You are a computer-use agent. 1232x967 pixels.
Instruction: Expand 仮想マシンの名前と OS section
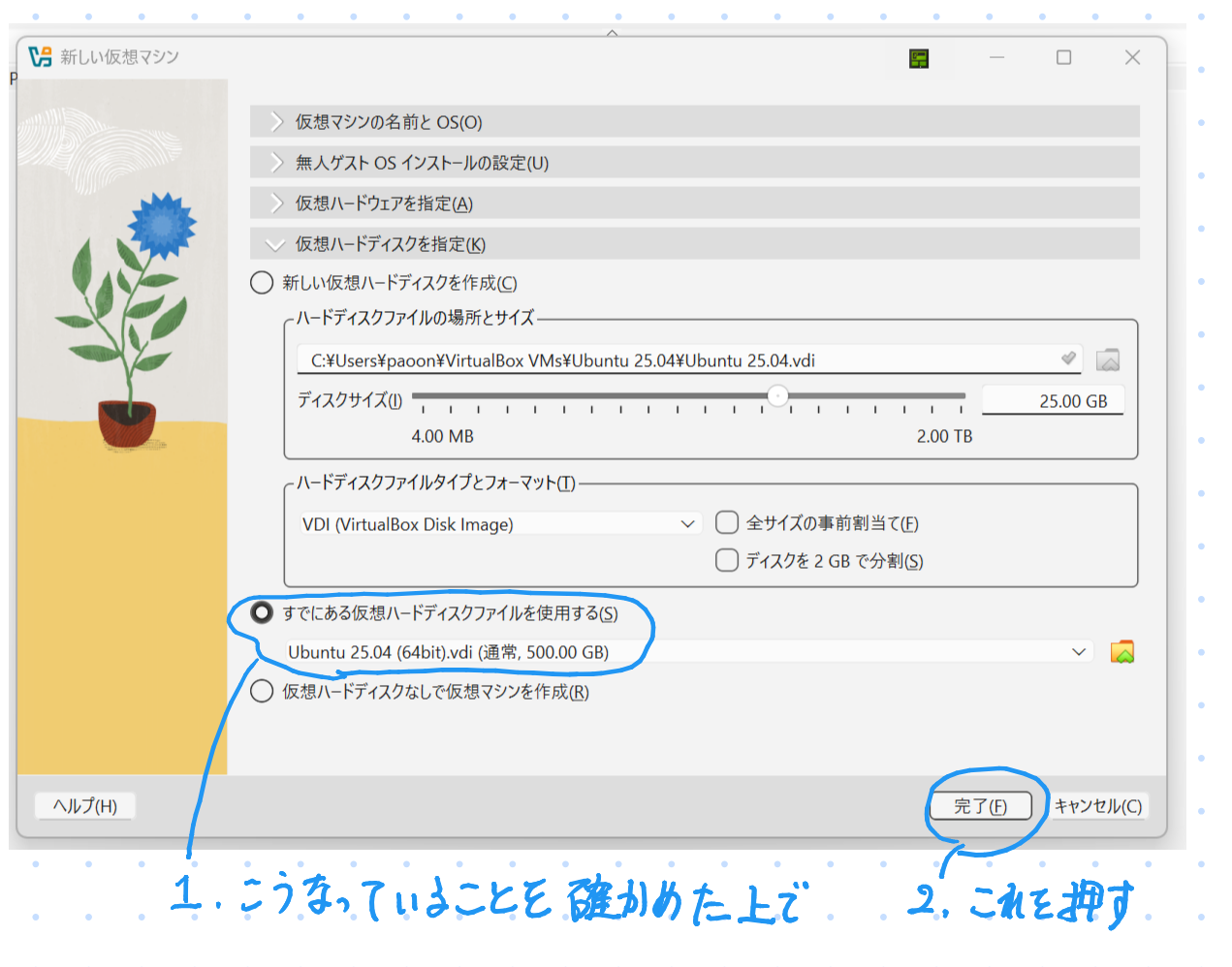pos(388,122)
